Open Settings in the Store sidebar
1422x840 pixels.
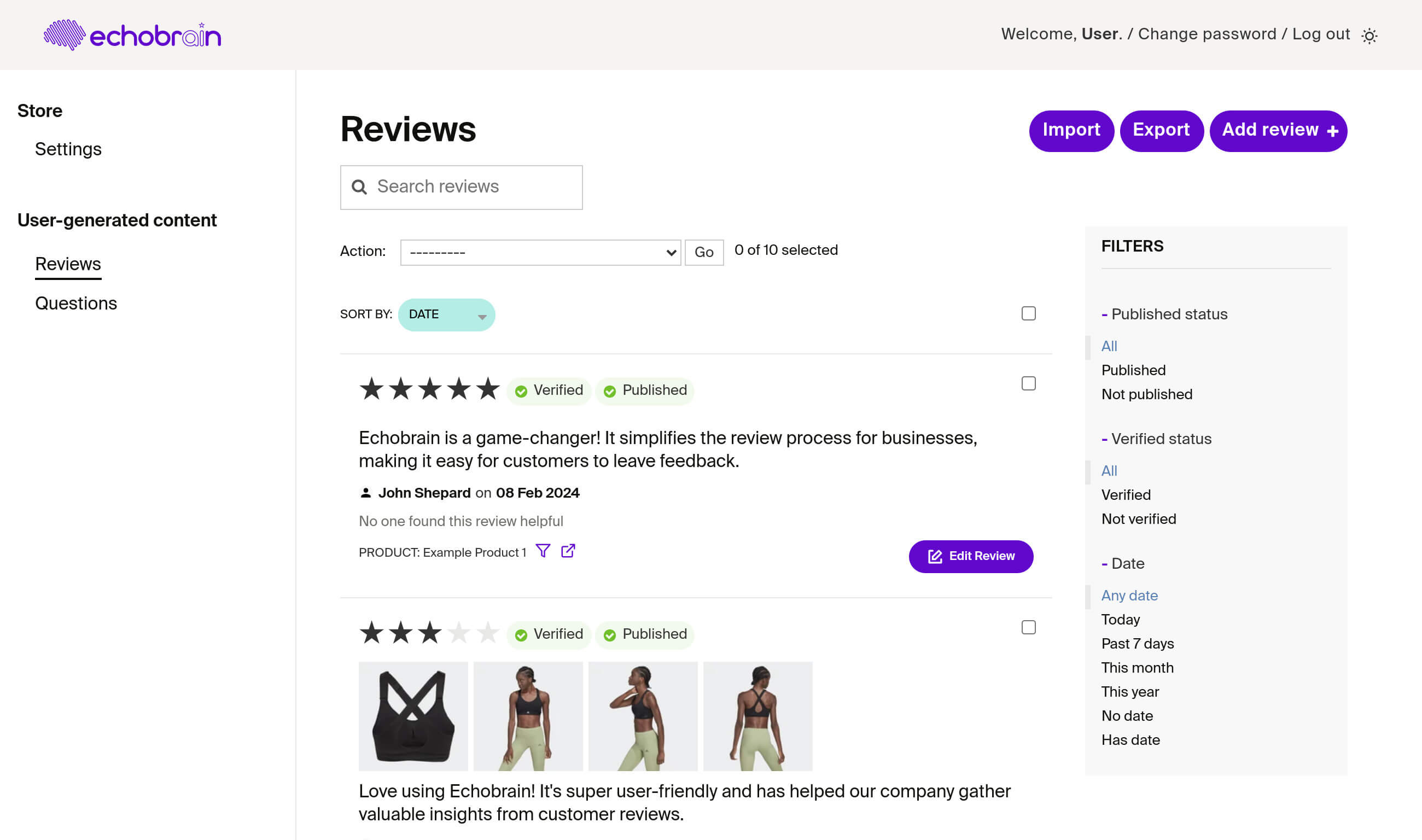click(68, 149)
